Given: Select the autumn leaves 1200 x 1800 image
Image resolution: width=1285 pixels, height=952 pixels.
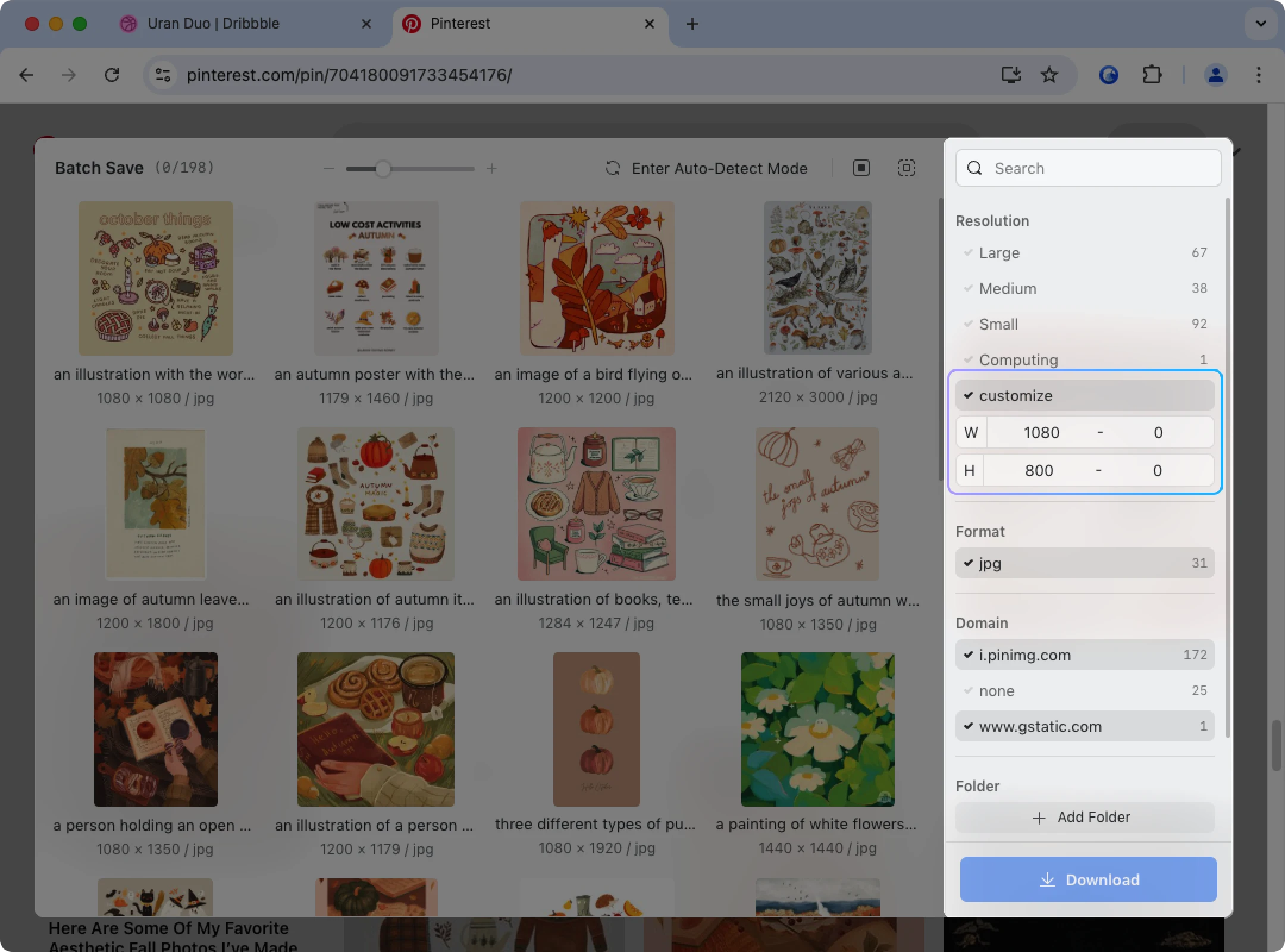Looking at the screenshot, I should [156, 503].
